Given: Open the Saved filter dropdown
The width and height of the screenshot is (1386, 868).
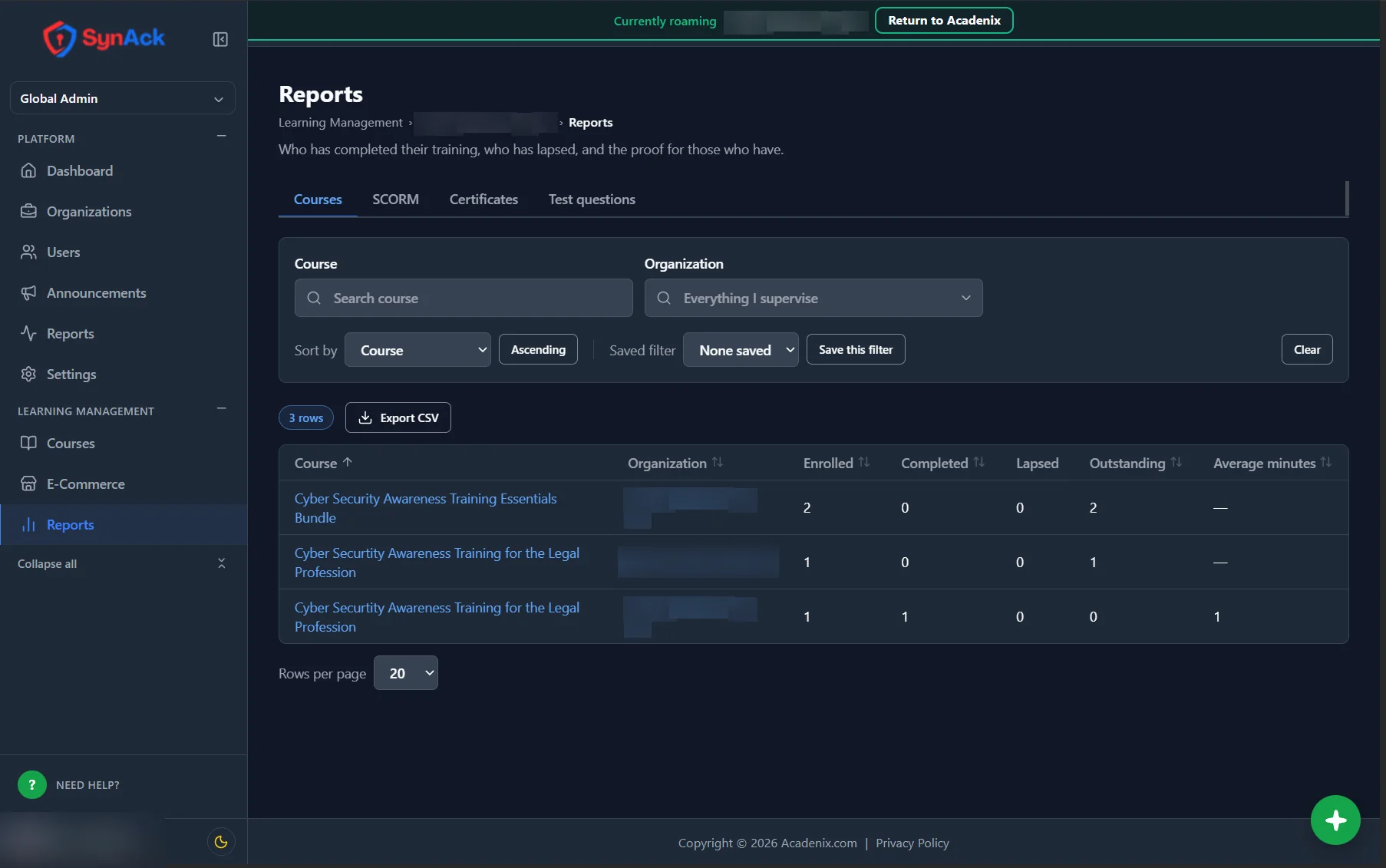Looking at the screenshot, I should [741, 350].
